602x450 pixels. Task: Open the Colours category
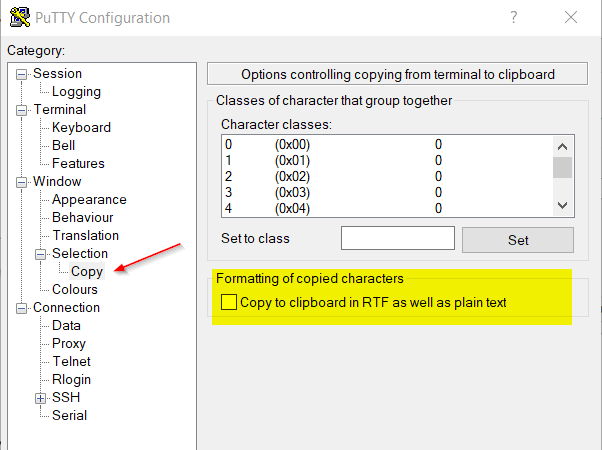point(75,290)
